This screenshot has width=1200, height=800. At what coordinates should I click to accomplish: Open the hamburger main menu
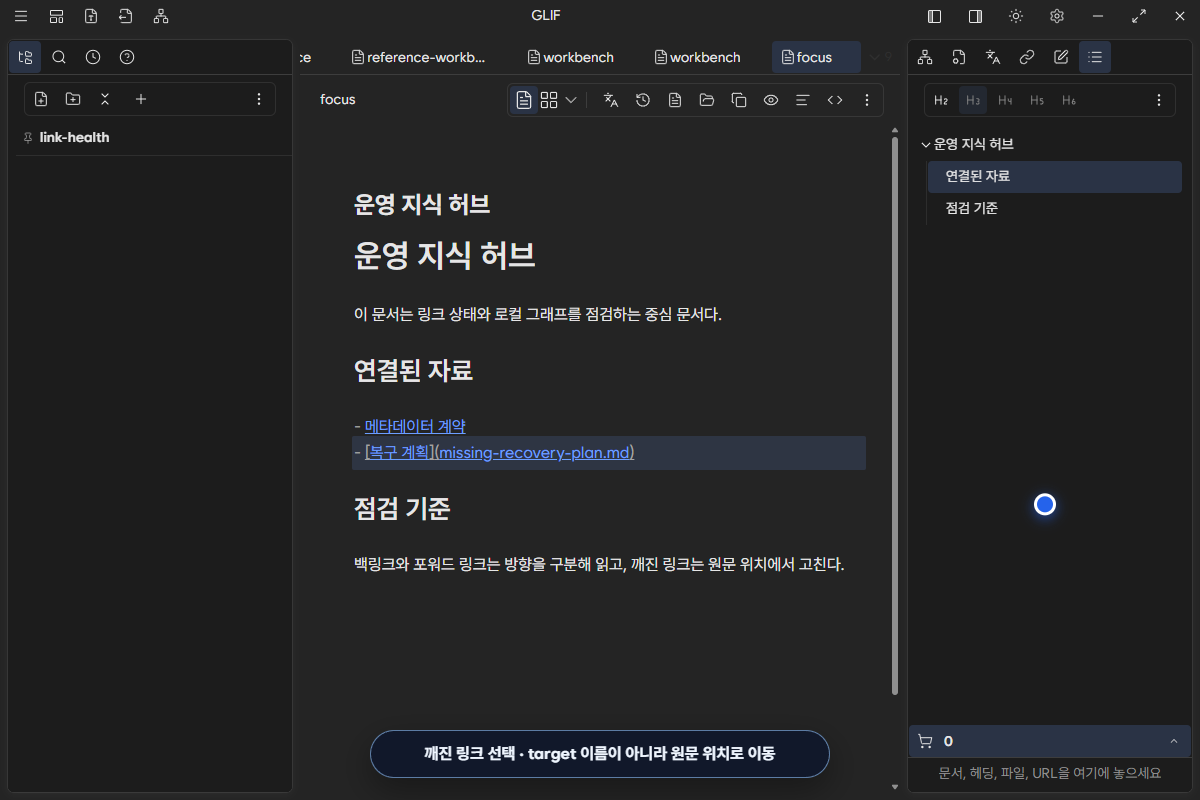(21, 16)
